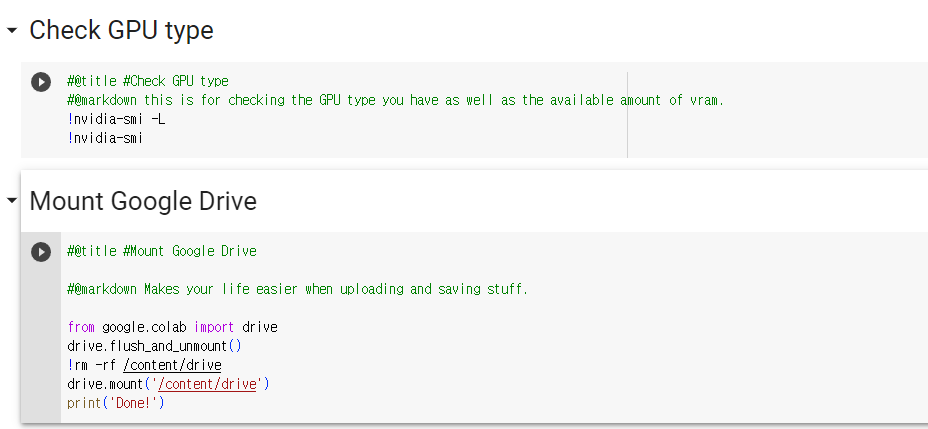This screenshot has width=928, height=429.
Task: Click the 'from google.colab import drive' line
Action: [173, 327]
